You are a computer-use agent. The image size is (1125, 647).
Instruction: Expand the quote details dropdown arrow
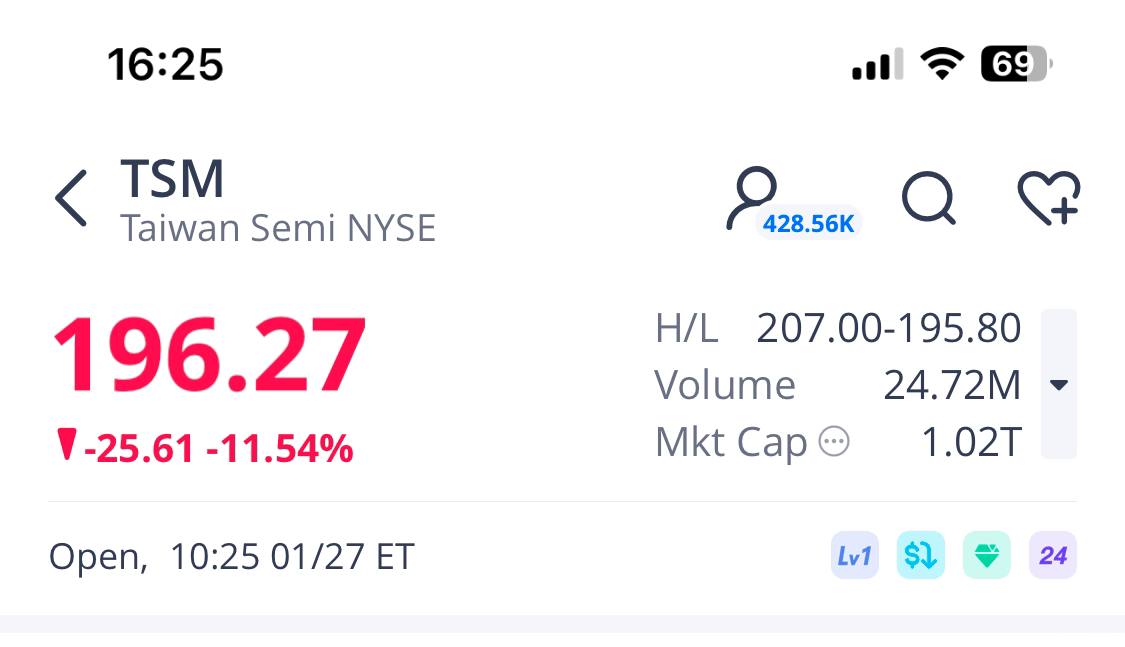click(x=1059, y=385)
